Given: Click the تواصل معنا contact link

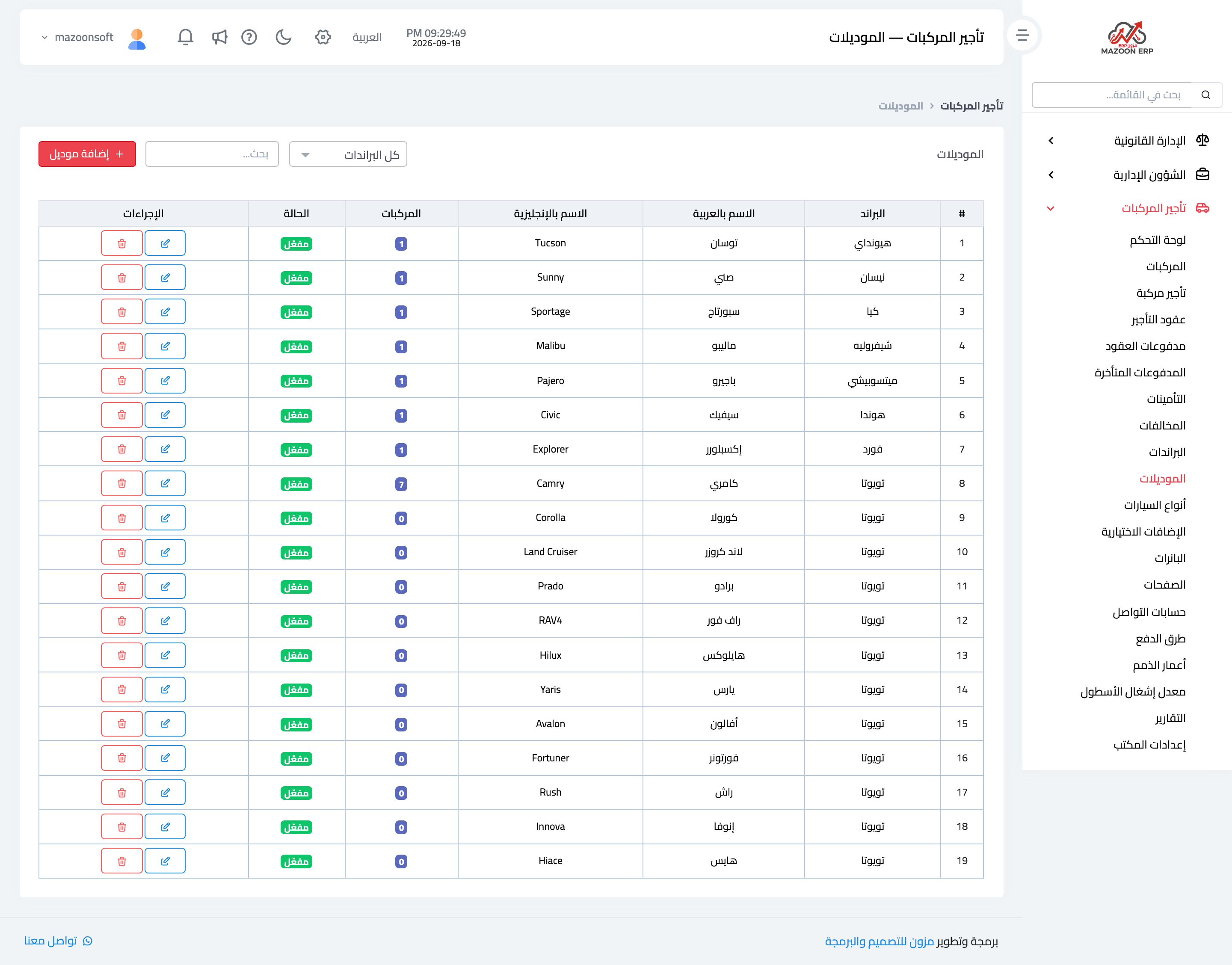Looking at the screenshot, I should pyautogui.click(x=58, y=941).
